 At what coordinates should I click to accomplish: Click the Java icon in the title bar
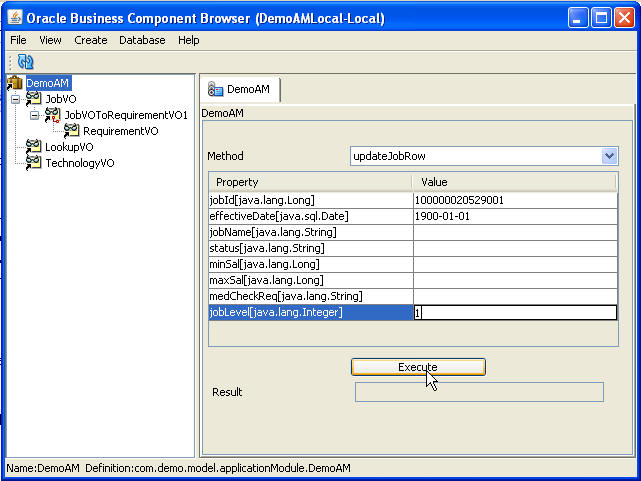[x=15, y=18]
